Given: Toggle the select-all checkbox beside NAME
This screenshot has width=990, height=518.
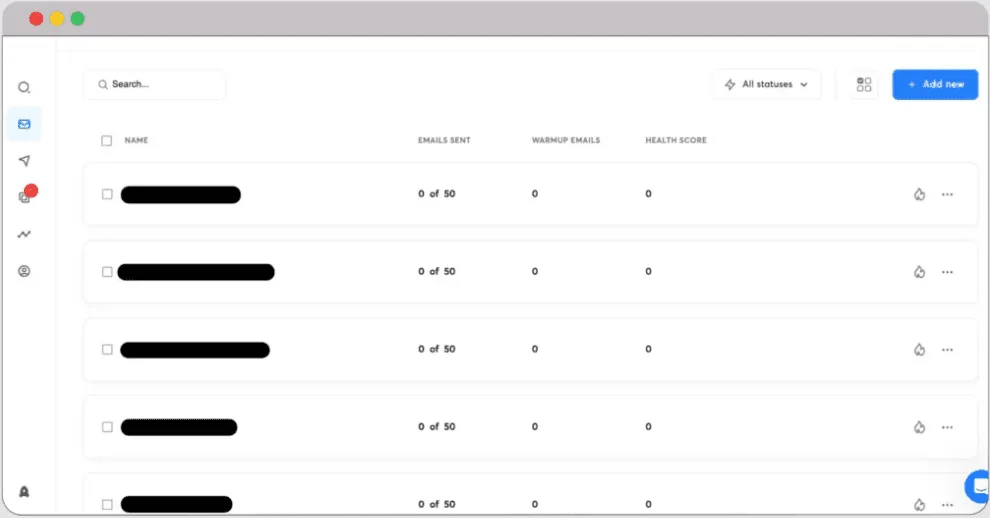Looking at the screenshot, I should pyautogui.click(x=107, y=141).
